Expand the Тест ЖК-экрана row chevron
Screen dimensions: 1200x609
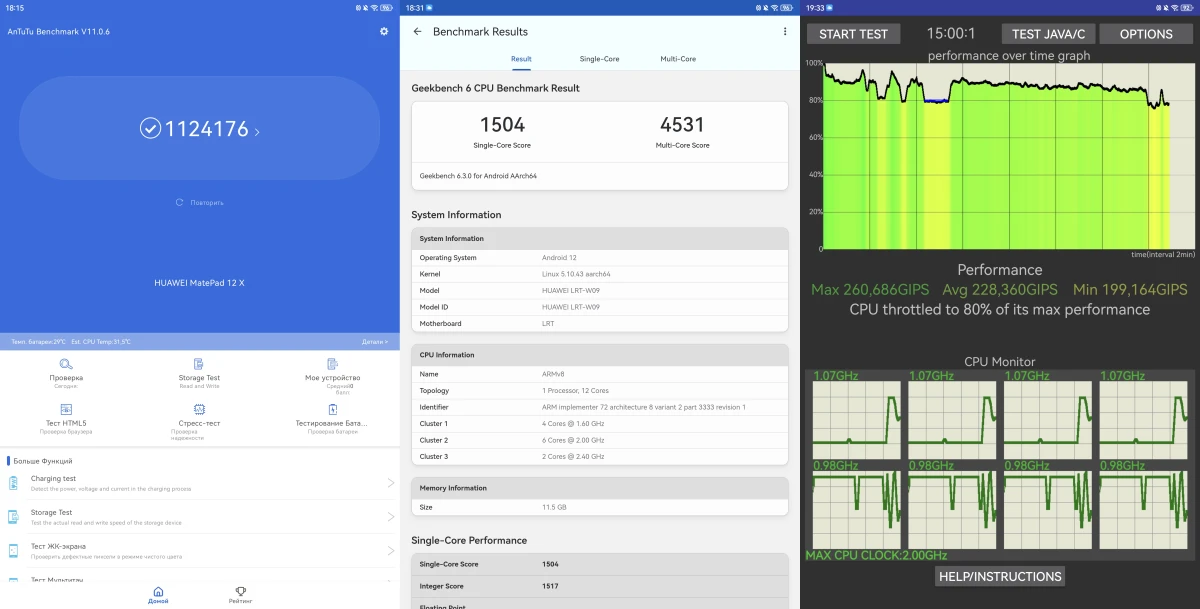[390, 551]
